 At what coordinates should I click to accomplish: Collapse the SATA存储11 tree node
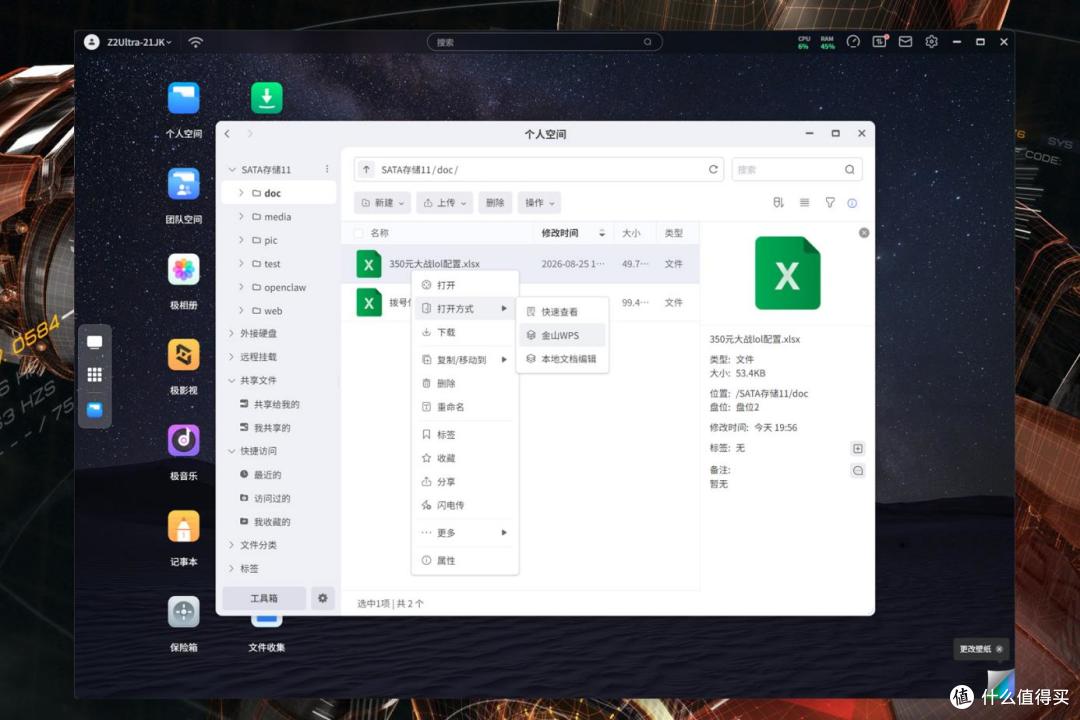(x=232, y=169)
